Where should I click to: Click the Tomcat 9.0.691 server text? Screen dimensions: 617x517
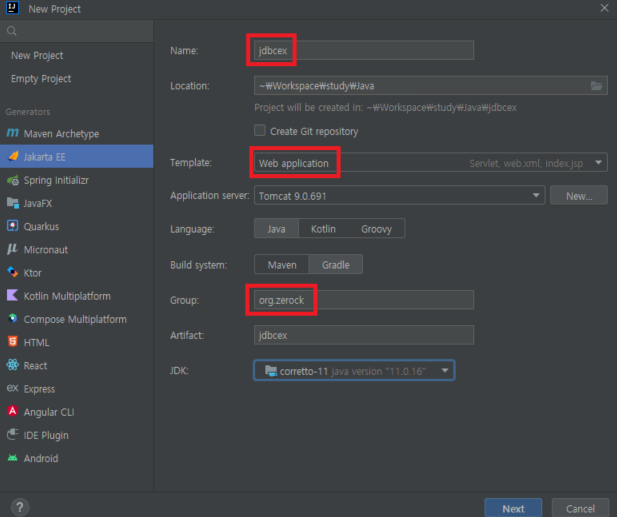(292, 196)
